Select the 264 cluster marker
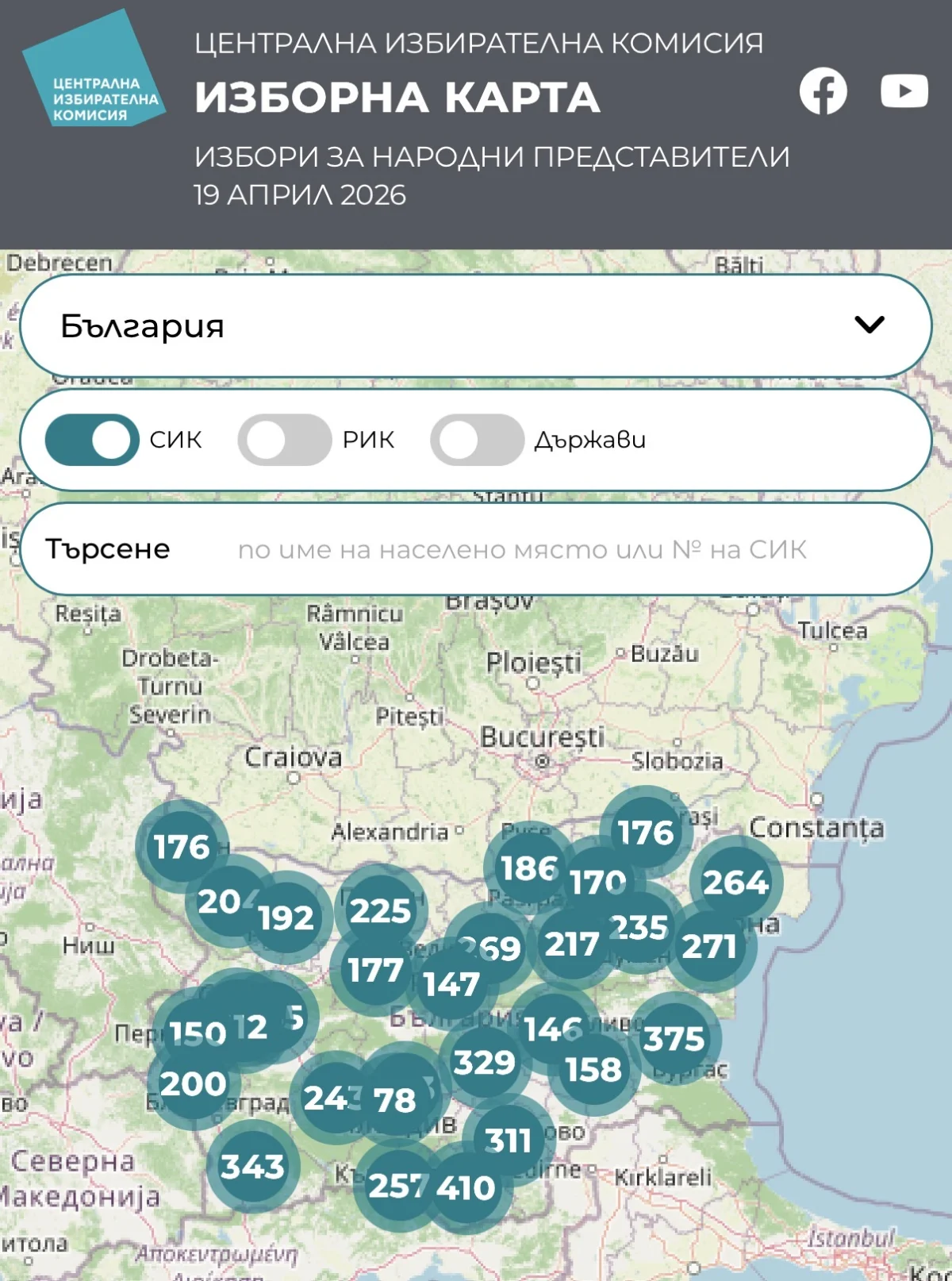Viewport: 952px width, 1281px height. 736,883
